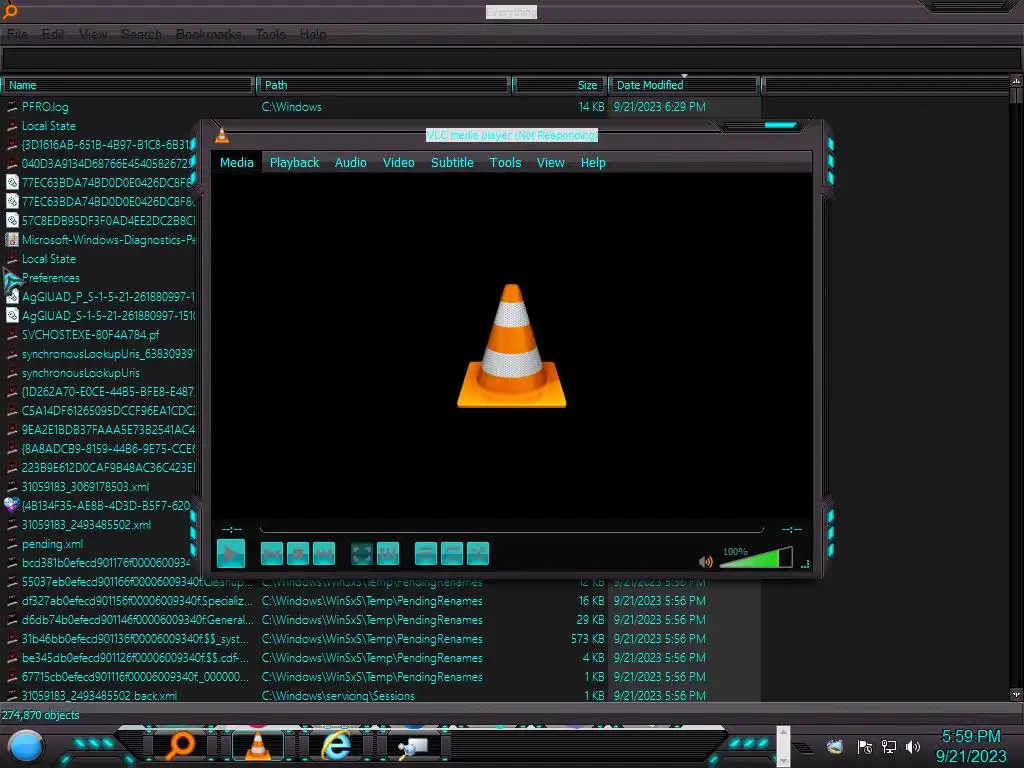Open the VLC Audio menu
This screenshot has width=1024, height=768.
coord(351,163)
